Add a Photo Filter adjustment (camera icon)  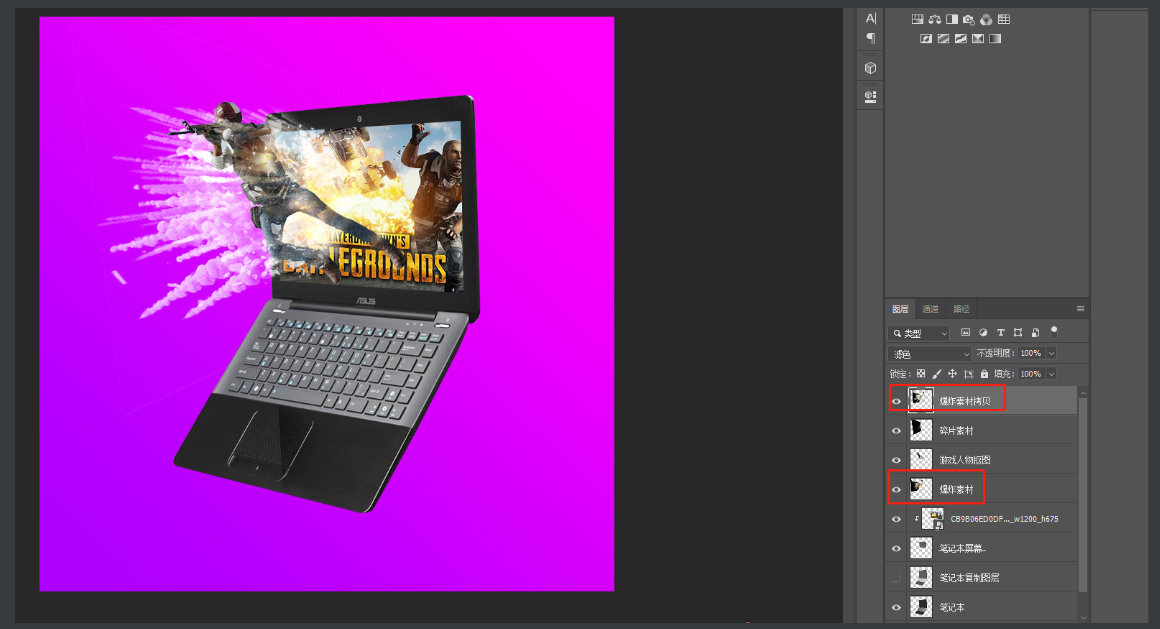(969, 19)
